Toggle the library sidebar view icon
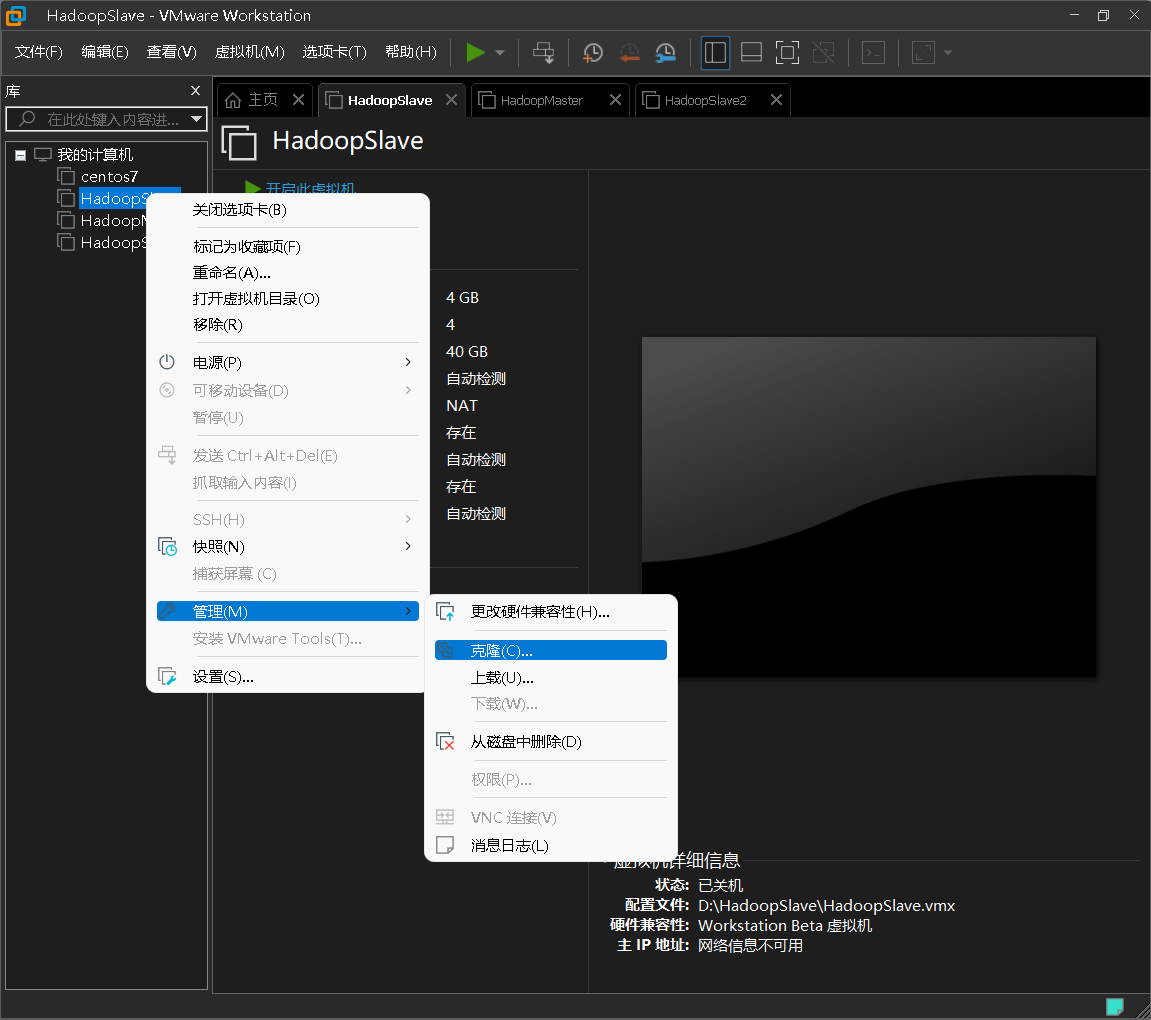This screenshot has width=1151, height=1020. pyautogui.click(x=715, y=52)
